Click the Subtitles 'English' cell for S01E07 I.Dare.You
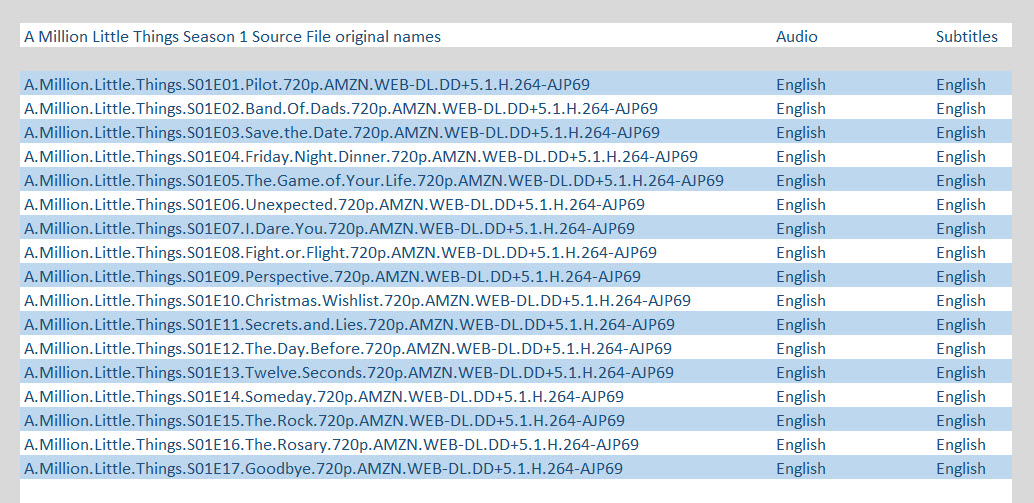 tap(961, 229)
